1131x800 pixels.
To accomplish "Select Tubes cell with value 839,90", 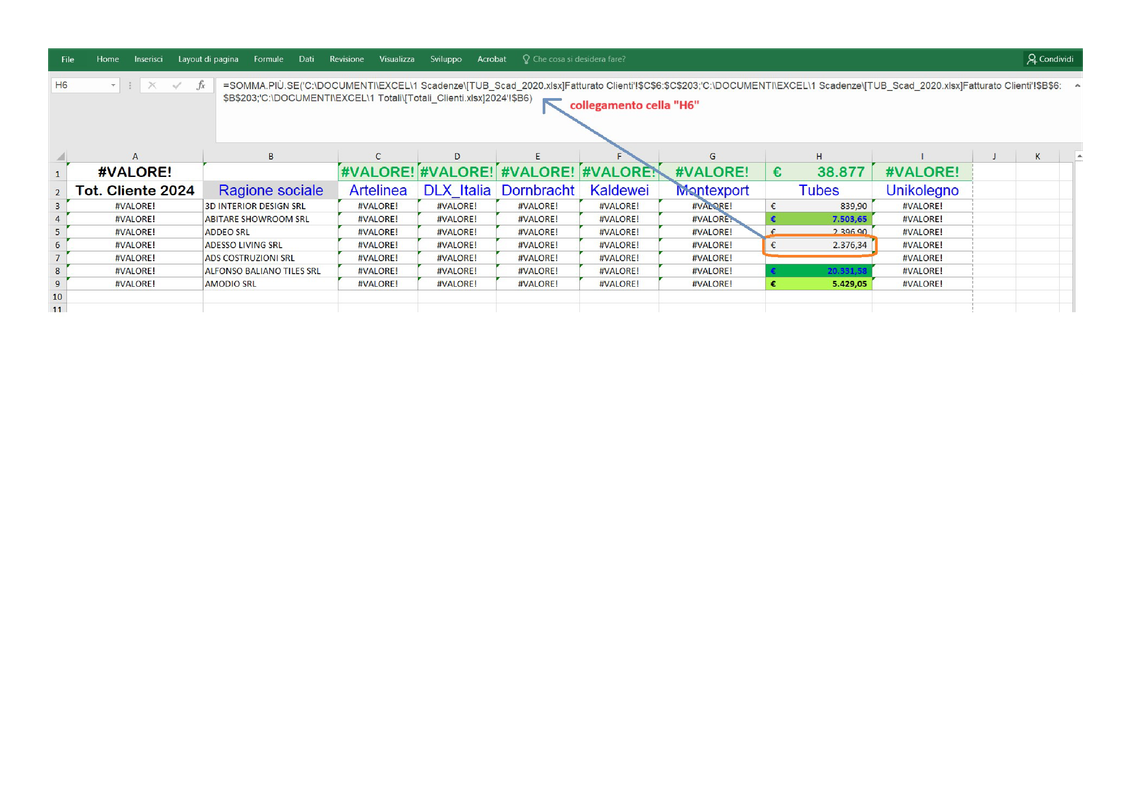I will (819, 206).
